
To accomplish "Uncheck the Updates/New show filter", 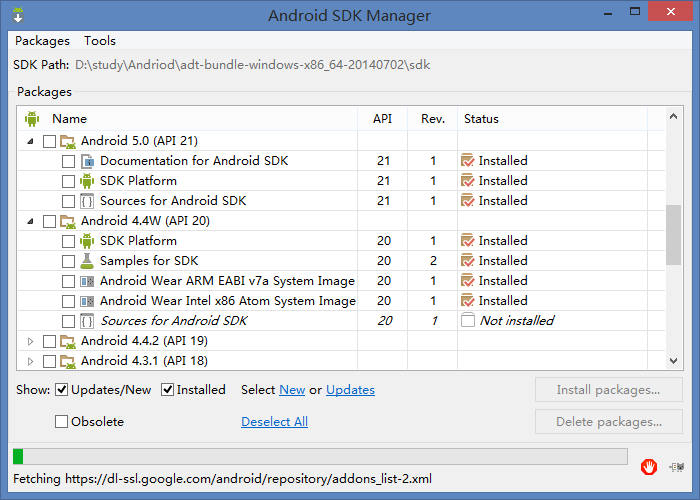I will [62, 390].
